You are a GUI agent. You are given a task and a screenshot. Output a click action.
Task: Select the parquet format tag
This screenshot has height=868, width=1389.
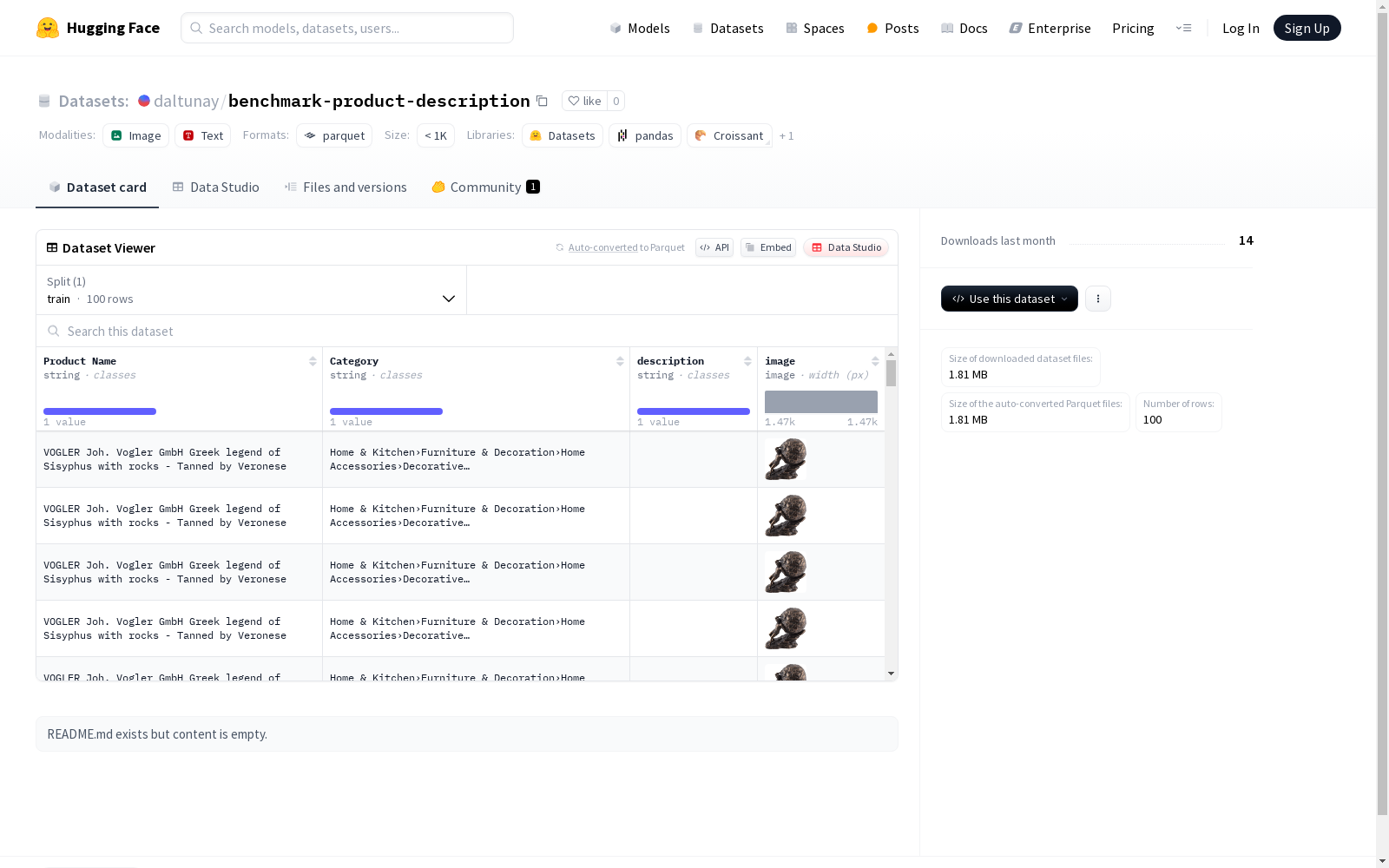(x=334, y=135)
